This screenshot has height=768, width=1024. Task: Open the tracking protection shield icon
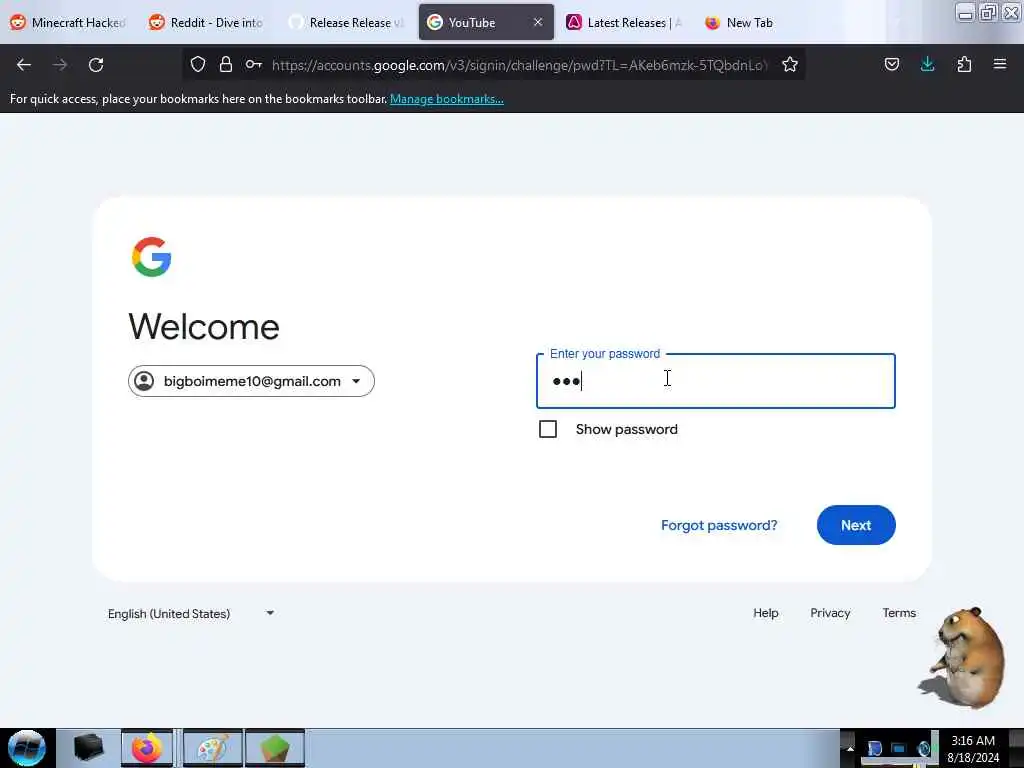pyautogui.click(x=198, y=64)
